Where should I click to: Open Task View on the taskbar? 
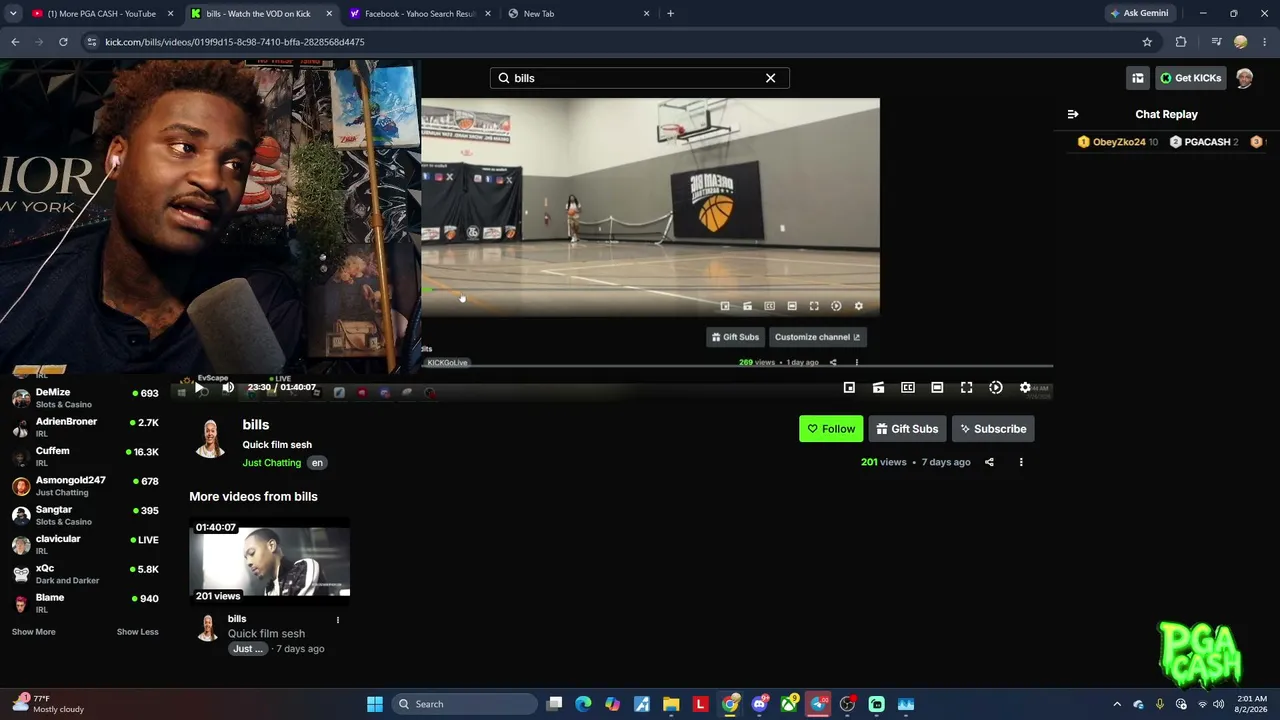pos(554,704)
